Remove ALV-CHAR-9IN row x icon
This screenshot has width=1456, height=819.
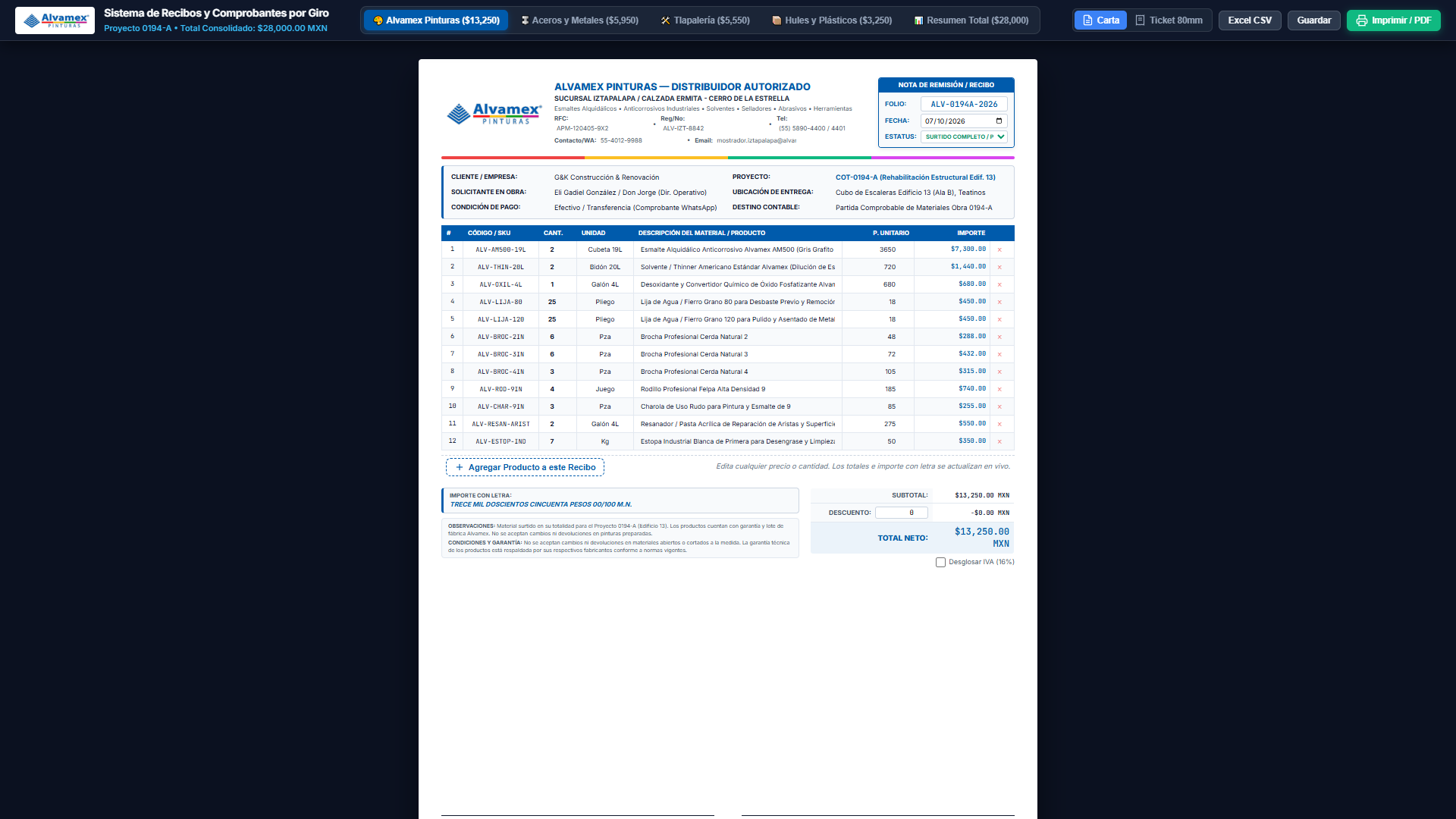click(999, 406)
